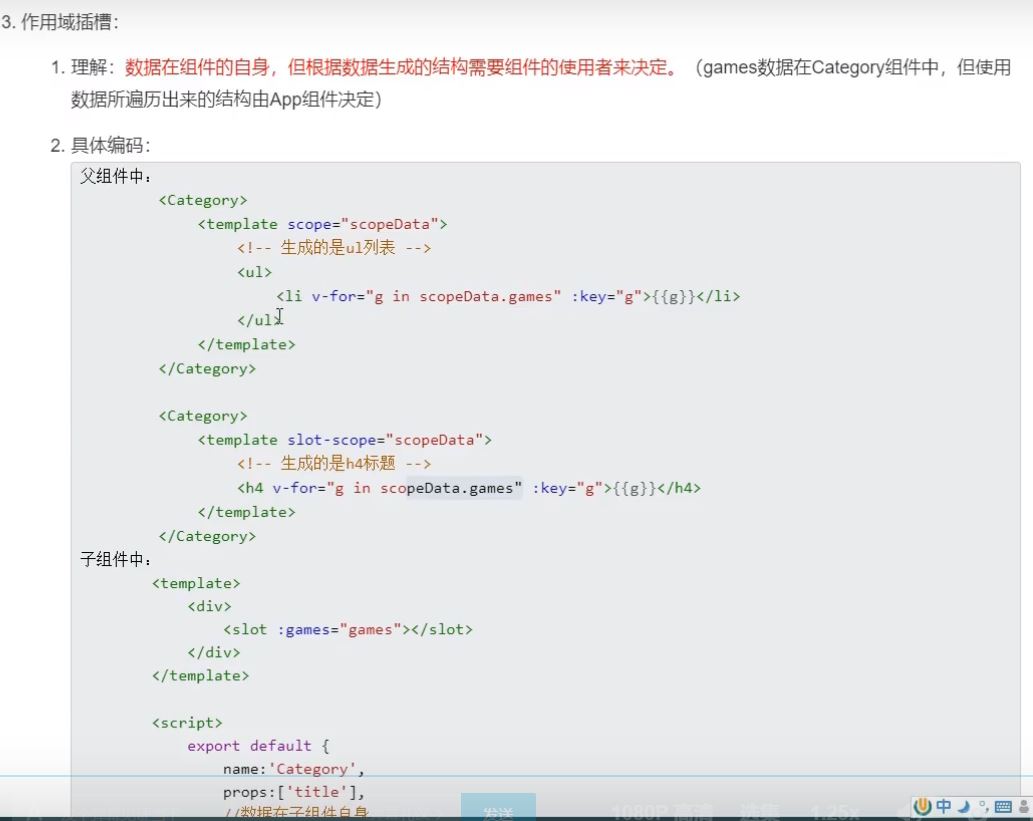1033x821 pixels.
Task: Click the heading '3. 作用域插槽:'
Action: (60, 22)
